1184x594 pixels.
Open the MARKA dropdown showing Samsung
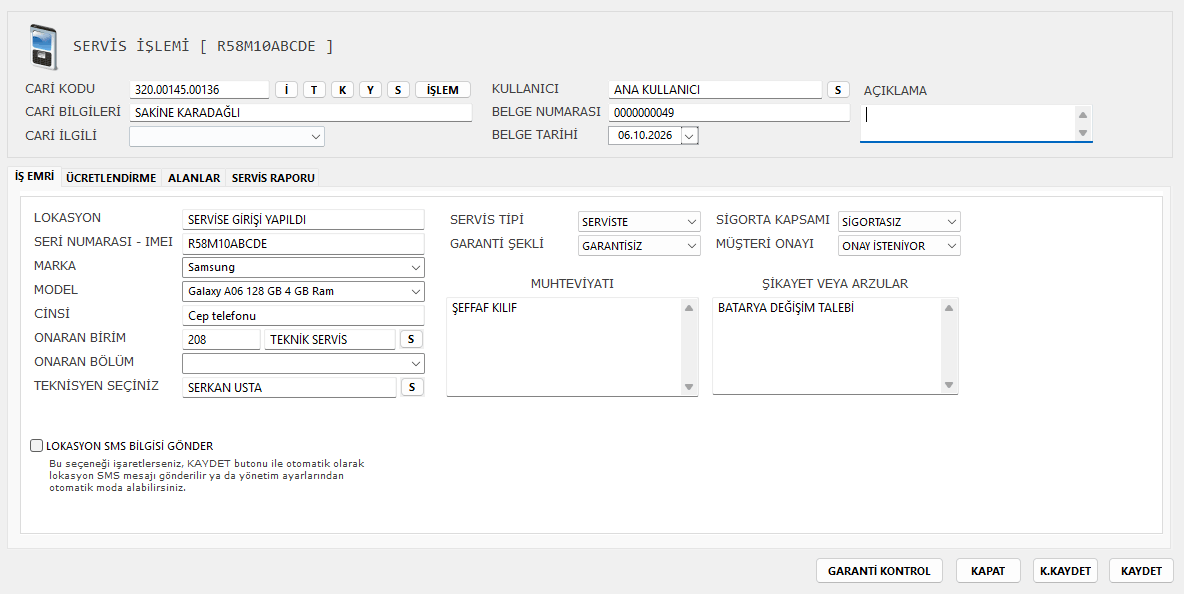coord(415,267)
